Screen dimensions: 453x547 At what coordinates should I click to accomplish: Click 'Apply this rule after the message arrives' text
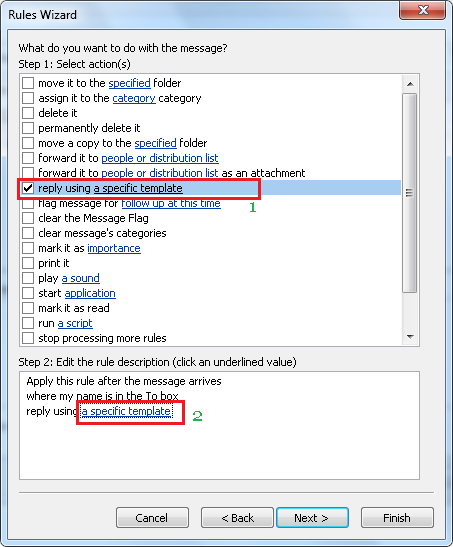coord(124,381)
